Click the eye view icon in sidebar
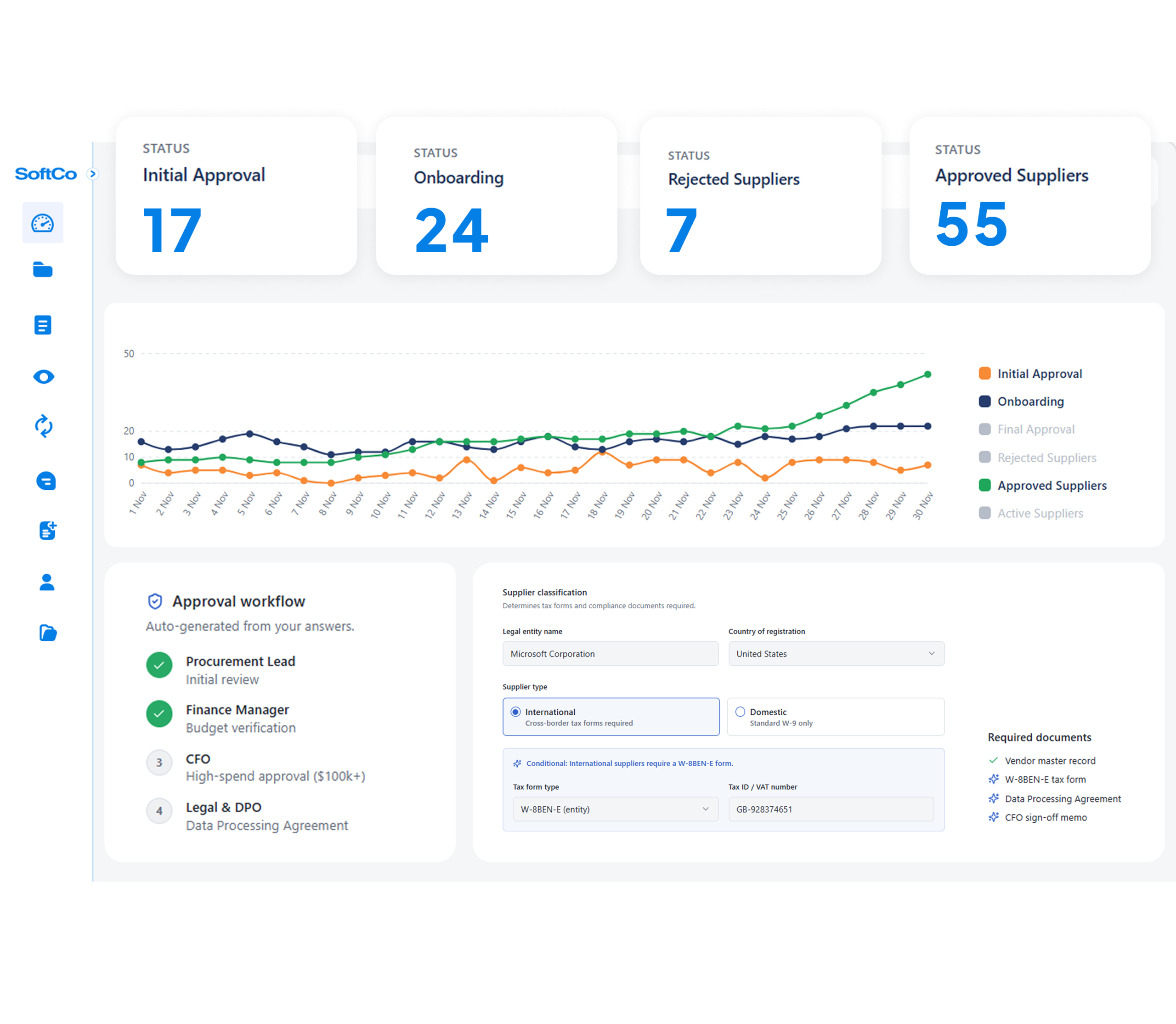This screenshot has height=1024, width=1176. [x=44, y=376]
